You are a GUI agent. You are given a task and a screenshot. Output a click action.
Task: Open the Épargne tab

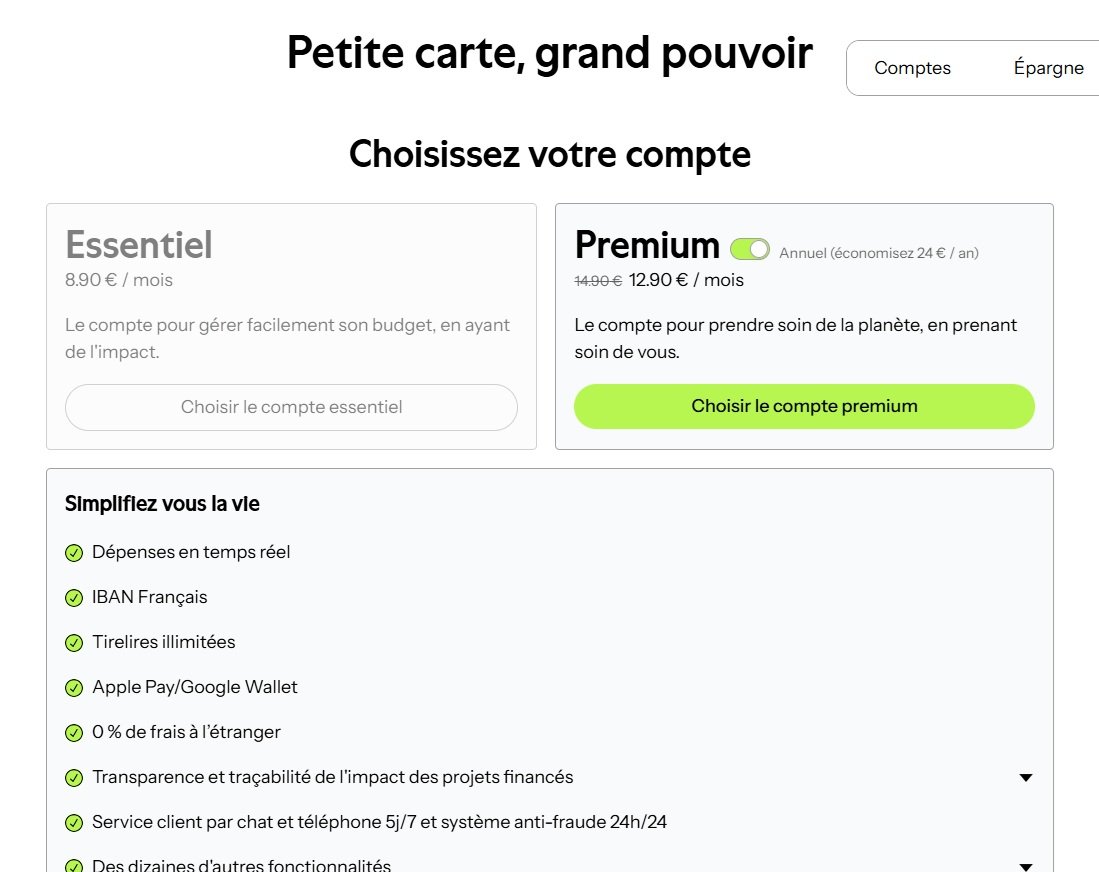click(1050, 67)
